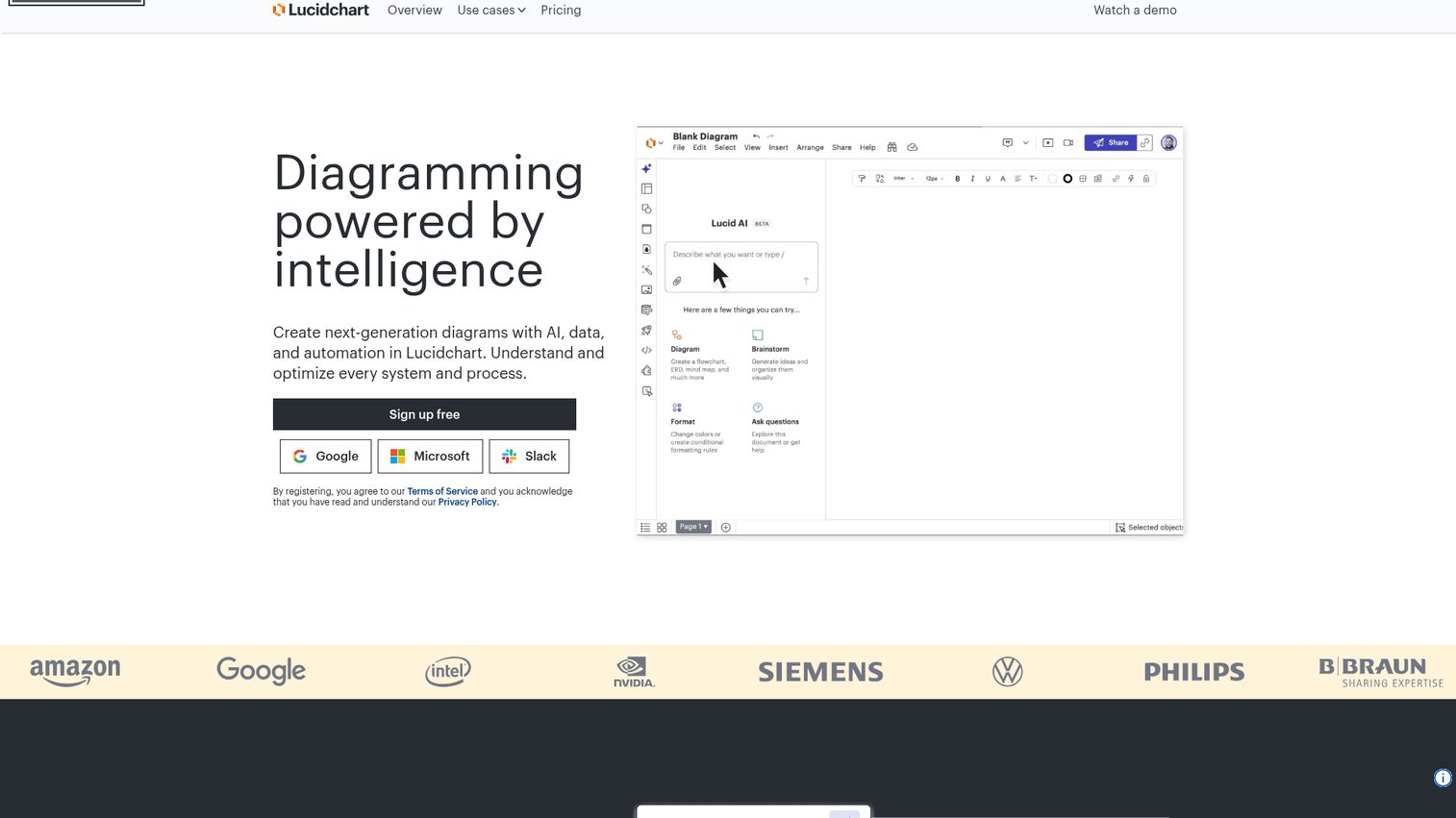Click the Sign up free button
Screen dimensions: 1456x818
point(424,414)
